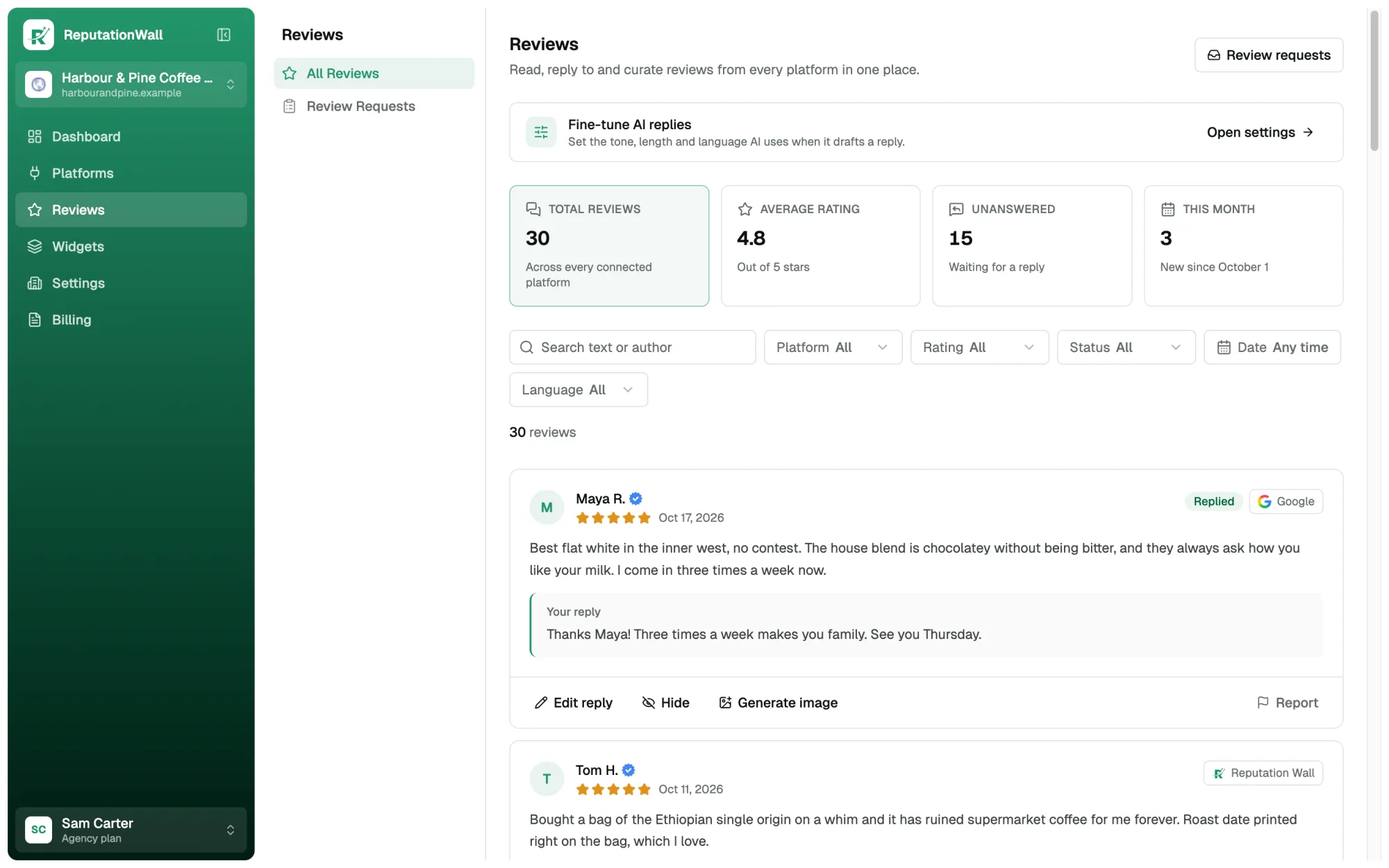Select the Total Reviews stat card
This screenshot has width=1389, height=868.
pyautogui.click(x=609, y=246)
